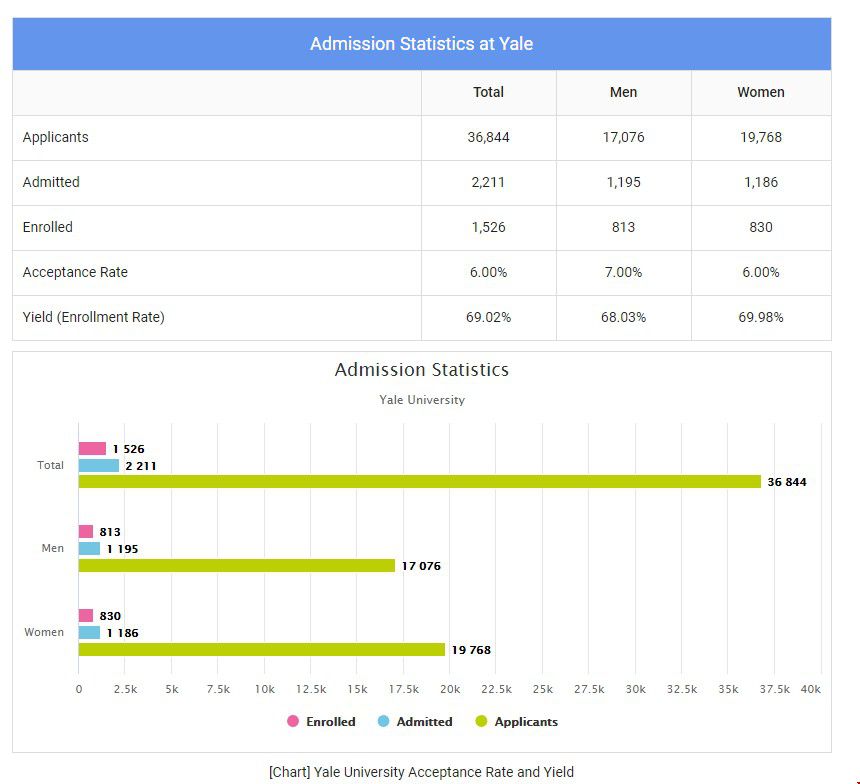
Task: Toggle the Admitted series in chart legend
Action: (415, 721)
